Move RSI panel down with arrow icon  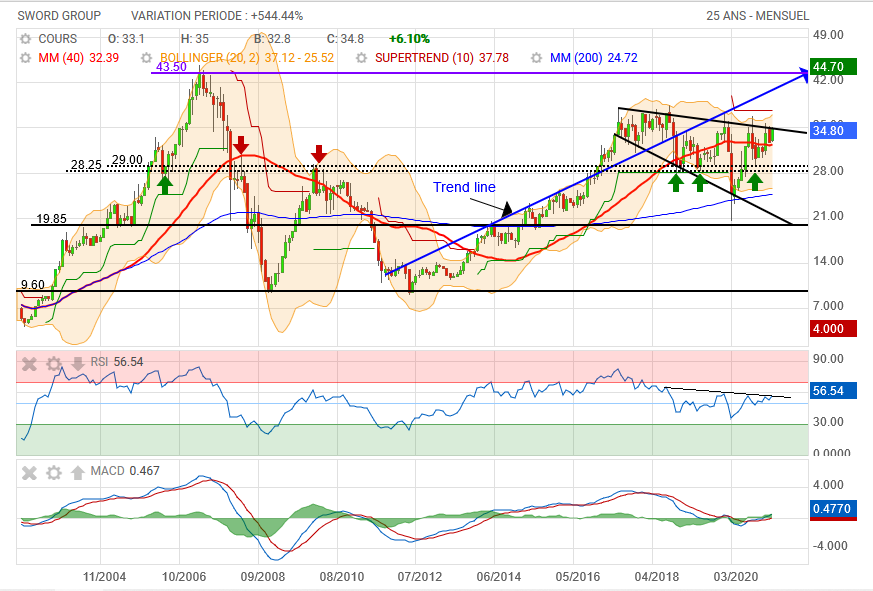tap(77, 364)
